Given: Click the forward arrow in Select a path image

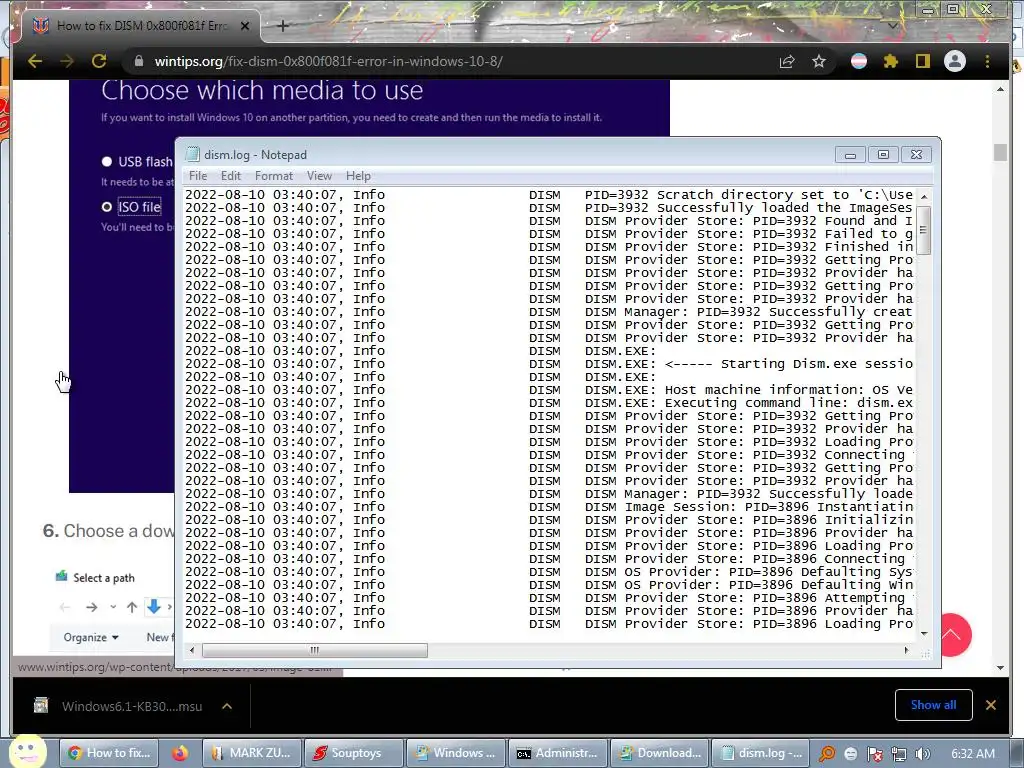Looking at the screenshot, I should point(91,607).
